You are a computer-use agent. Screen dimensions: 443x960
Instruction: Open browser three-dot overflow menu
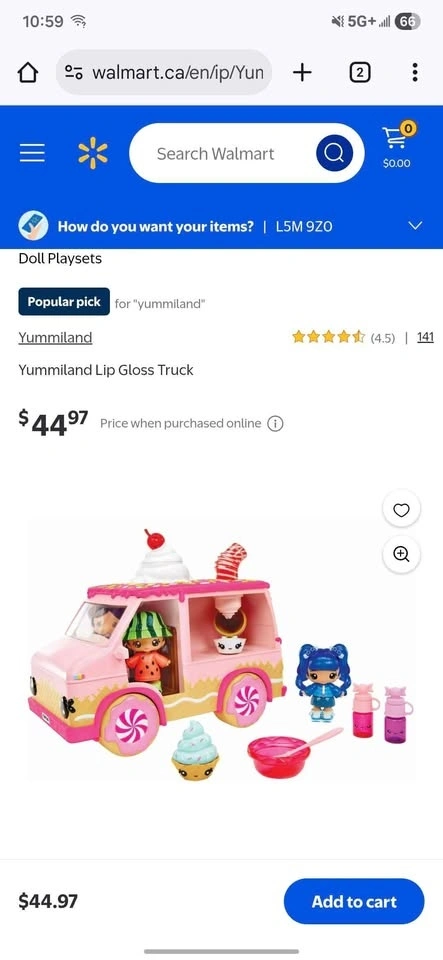415,73
